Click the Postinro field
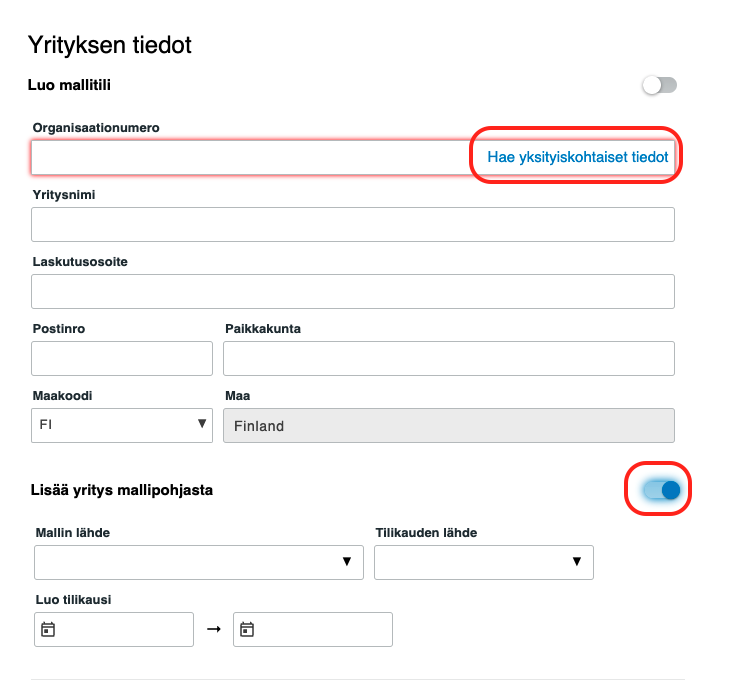 [x=122, y=358]
